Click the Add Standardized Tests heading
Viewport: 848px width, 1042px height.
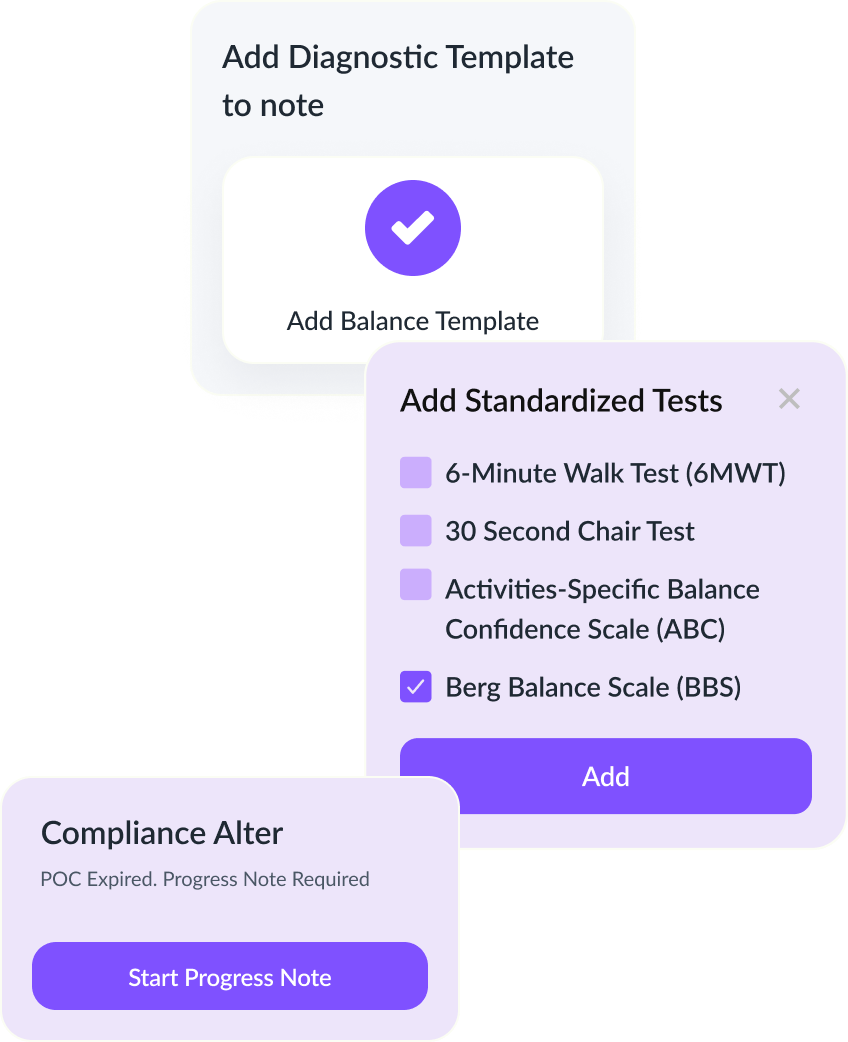[562, 401]
